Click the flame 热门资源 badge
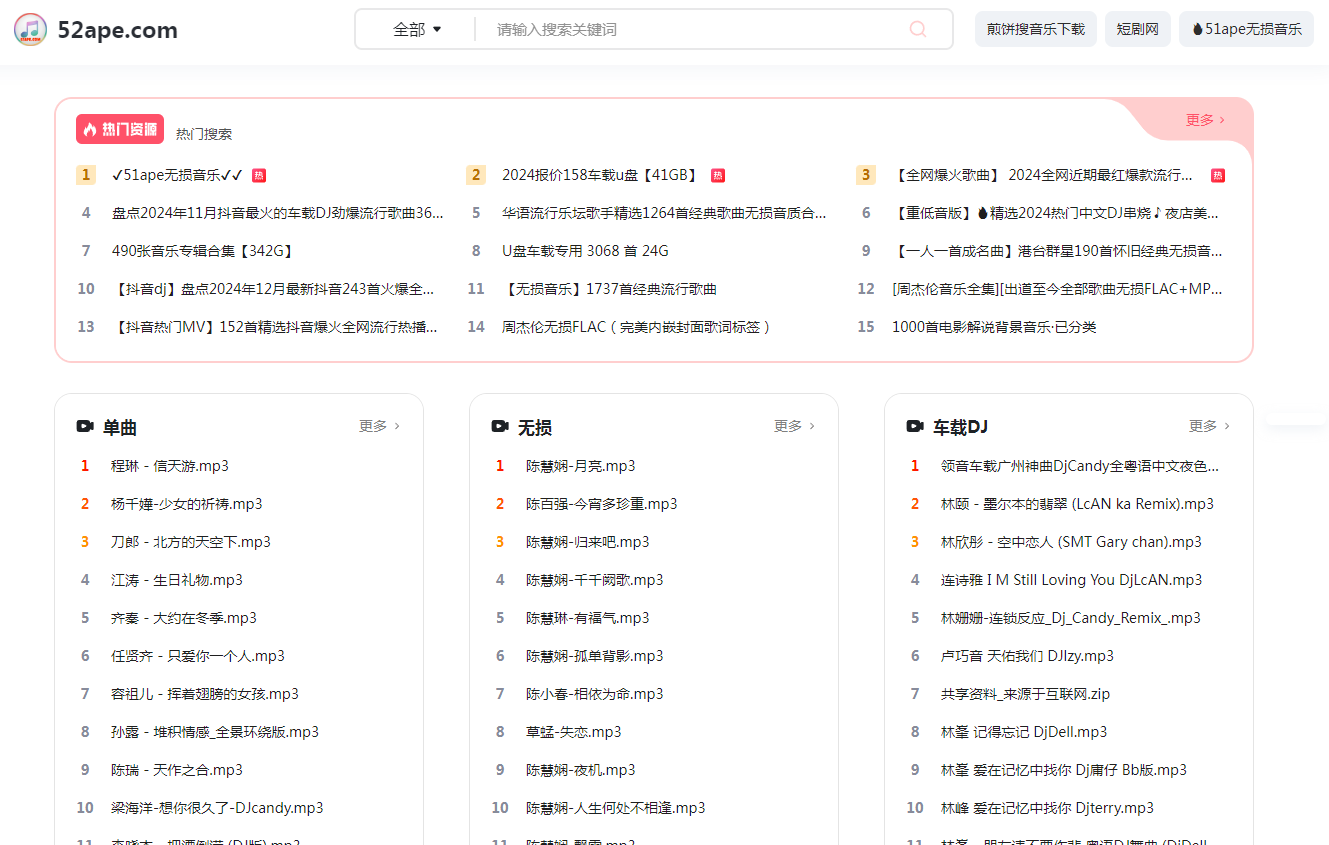Viewport: 1329px width, 845px height. 119,129
